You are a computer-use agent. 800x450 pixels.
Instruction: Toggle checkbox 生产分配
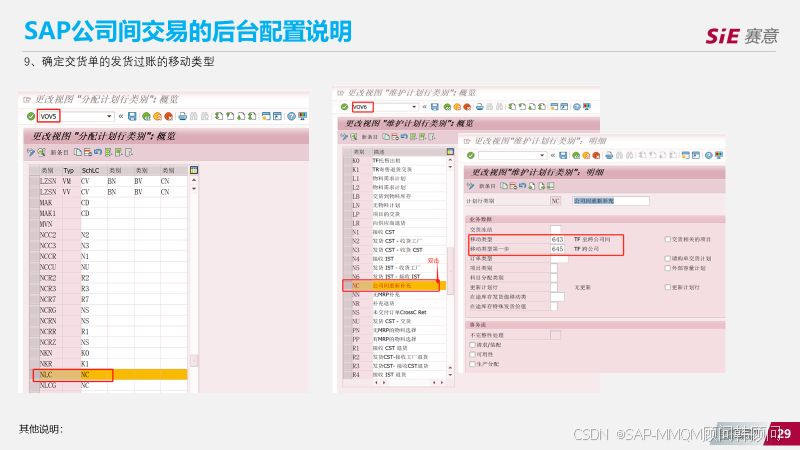click(x=472, y=364)
